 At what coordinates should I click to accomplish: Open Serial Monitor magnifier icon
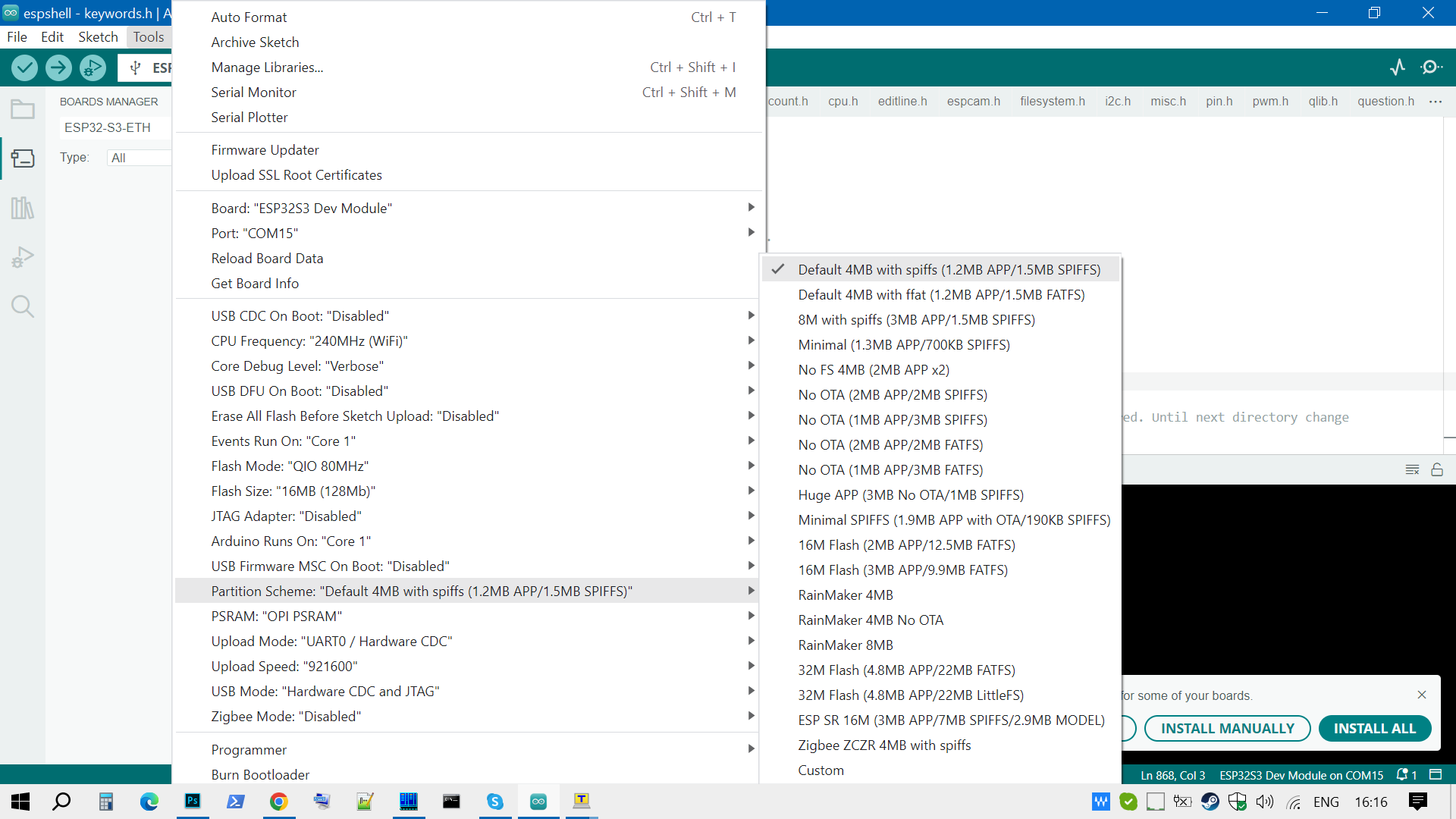click(x=1431, y=67)
